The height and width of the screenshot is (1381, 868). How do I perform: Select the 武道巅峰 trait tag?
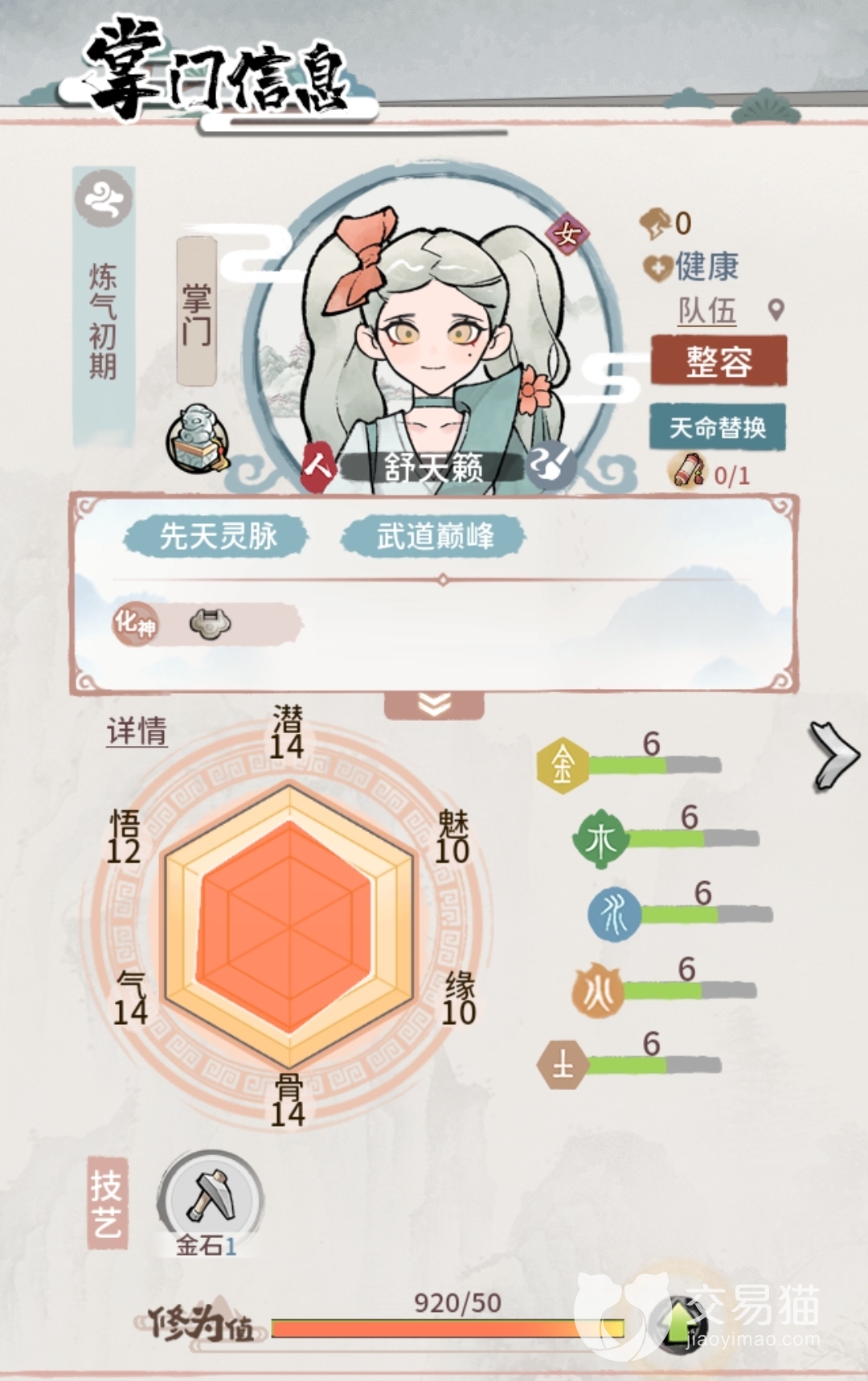[x=434, y=535]
